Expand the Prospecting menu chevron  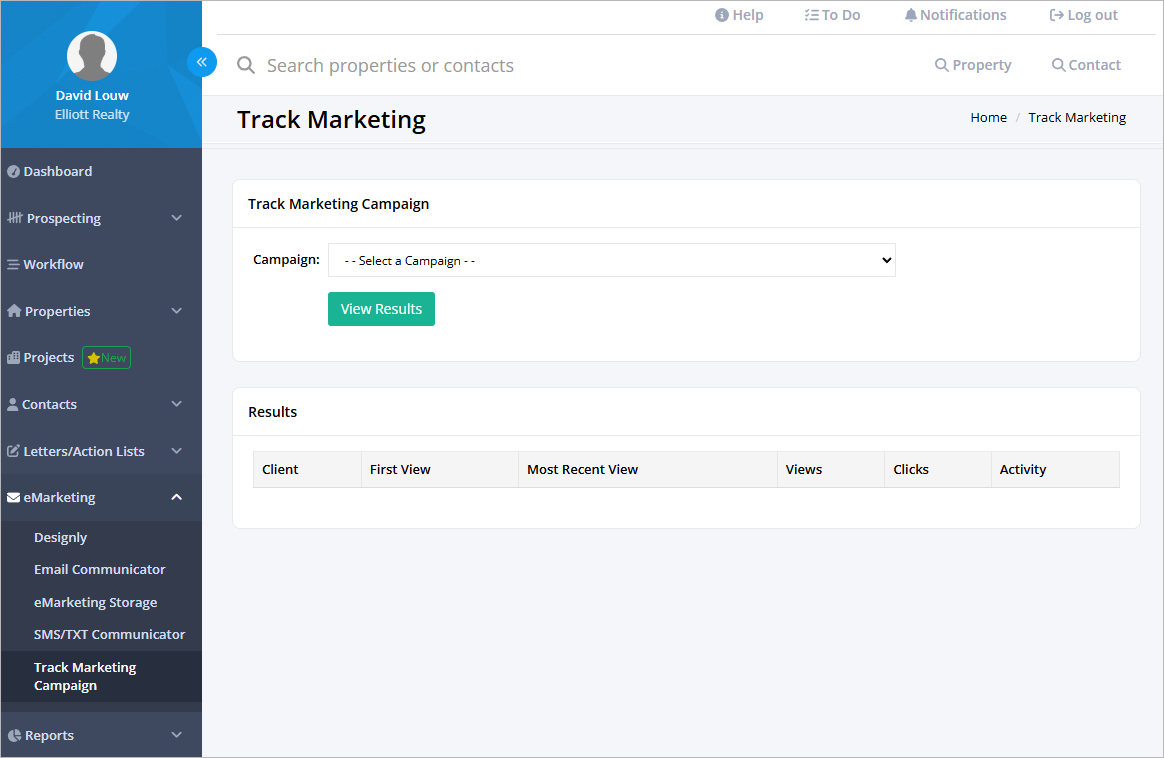tap(177, 218)
